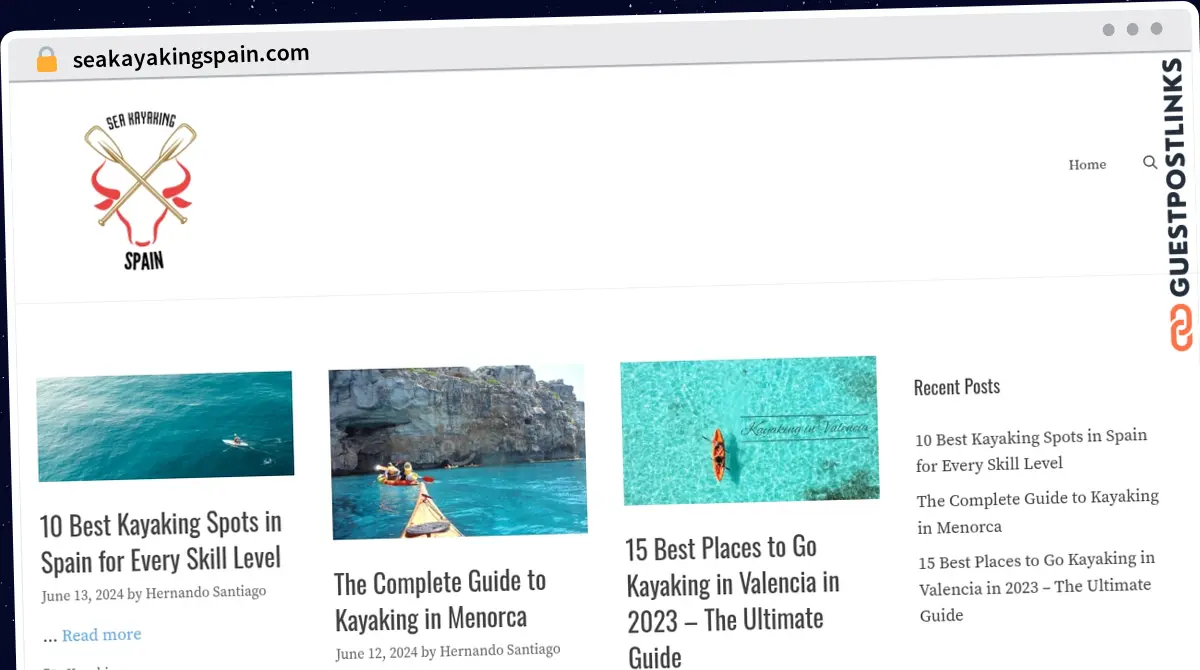This screenshot has height=670, width=1200.
Task: Click the search magnifier icon
Action: click(x=1150, y=162)
